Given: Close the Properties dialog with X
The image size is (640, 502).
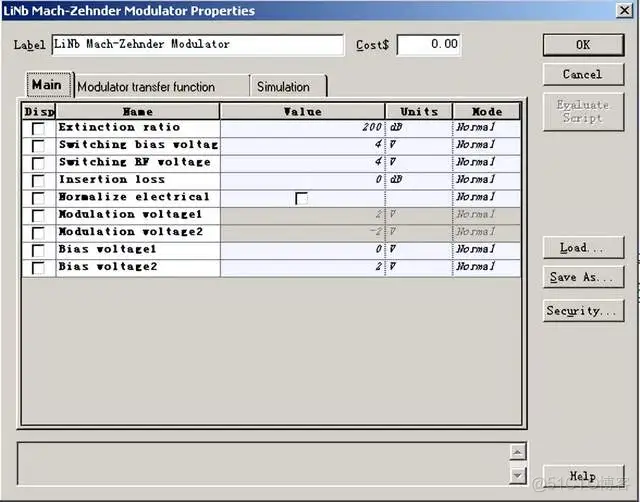Looking at the screenshot, I should click(x=624, y=10).
